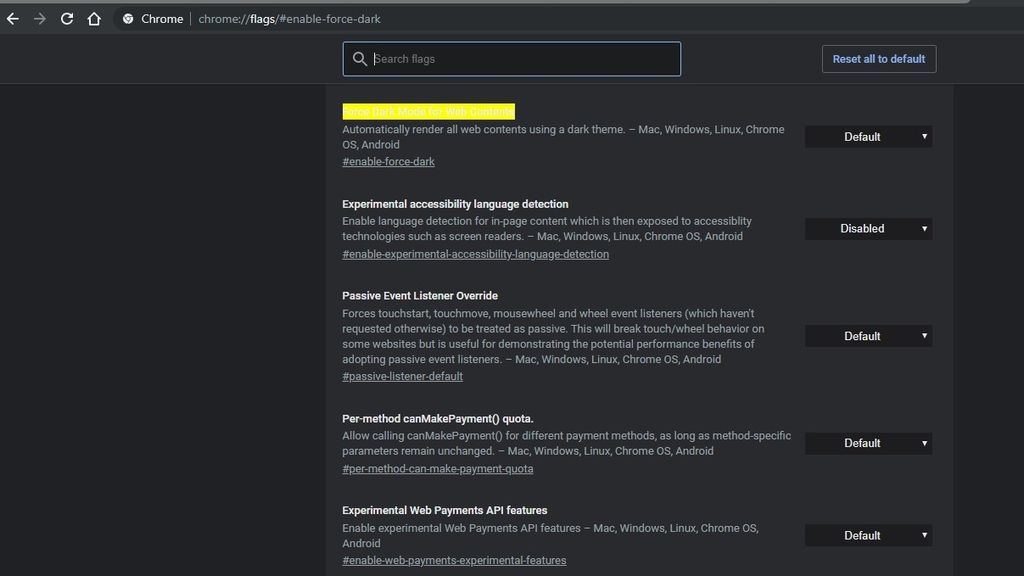The width and height of the screenshot is (1024, 576).
Task: Reload the chrome://flags page
Action: coord(67,18)
